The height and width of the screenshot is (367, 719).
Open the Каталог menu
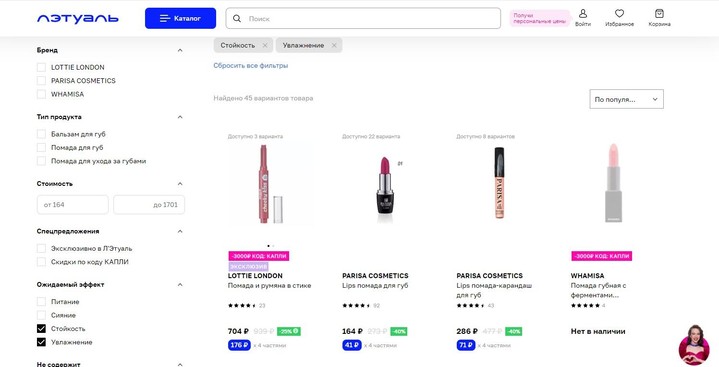click(x=181, y=18)
